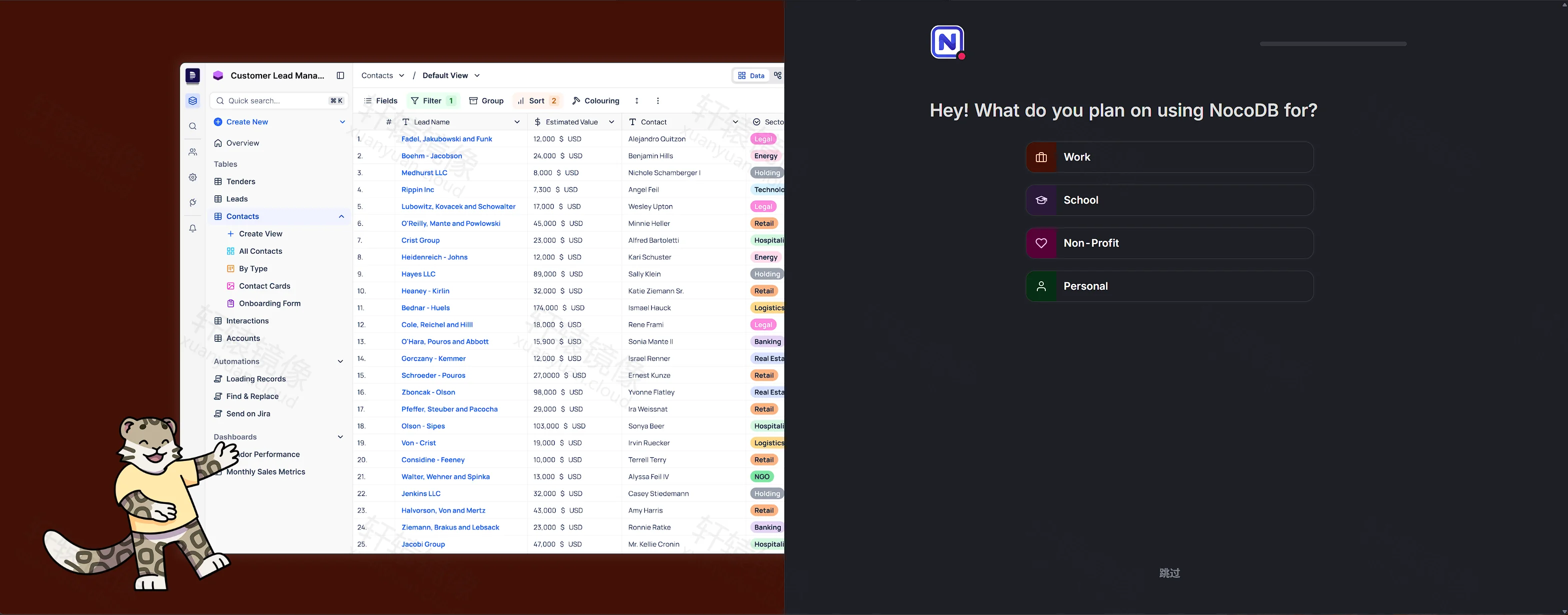The height and width of the screenshot is (615, 1568).
Task: Open the Fadel, Jakubowski and Funk link
Action: point(447,139)
